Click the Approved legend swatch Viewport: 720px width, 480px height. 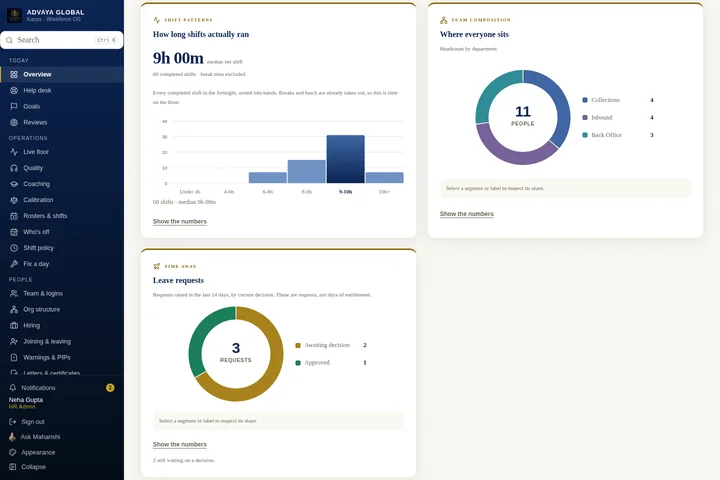(298, 363)
